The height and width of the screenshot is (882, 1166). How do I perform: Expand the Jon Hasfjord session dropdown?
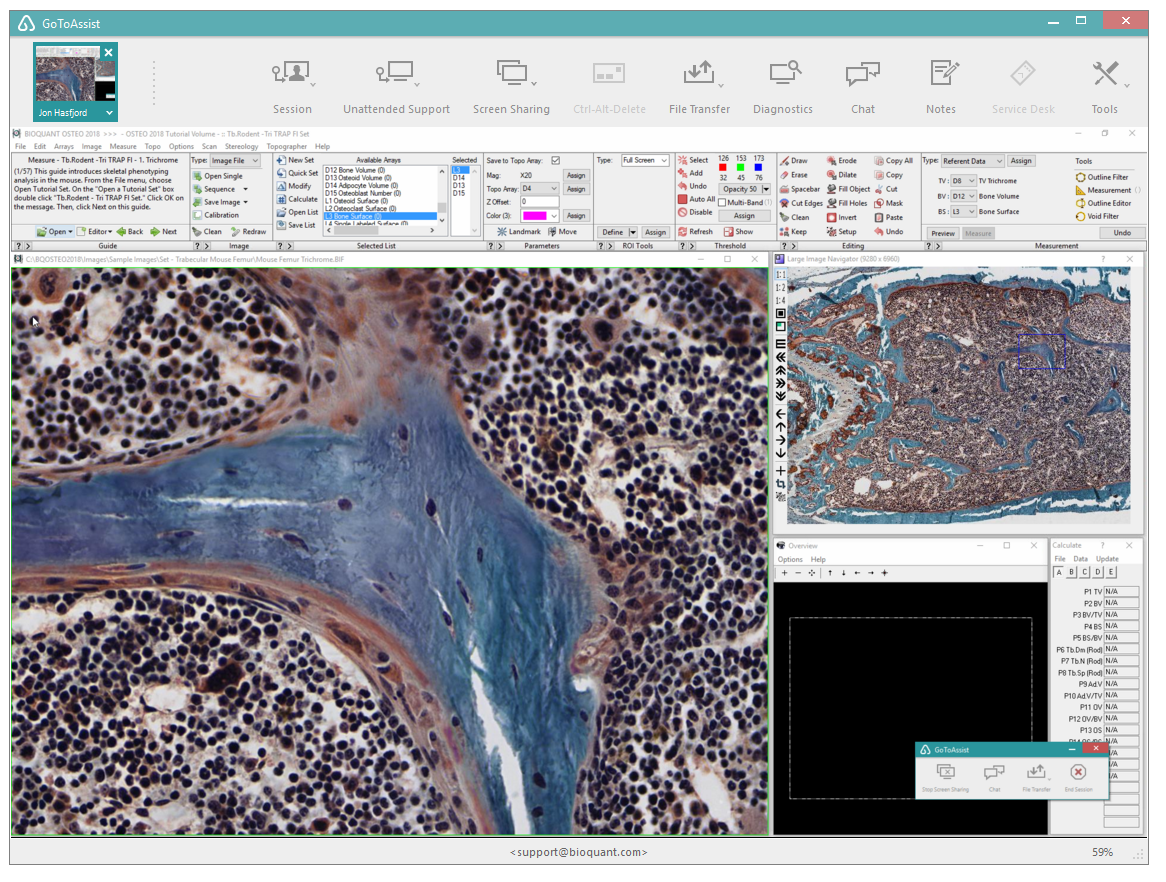(x=109, y=113)
